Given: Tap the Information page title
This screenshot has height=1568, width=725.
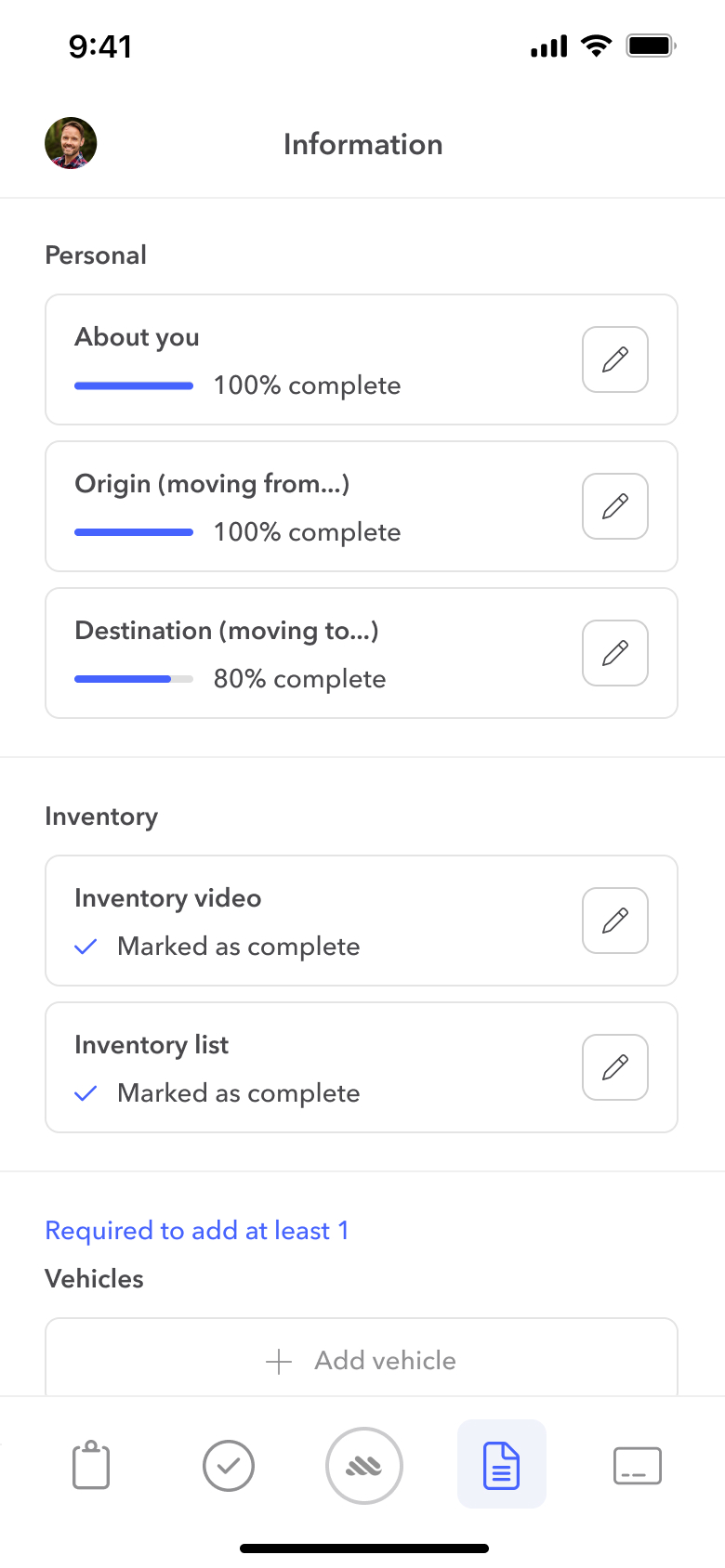Looking at the screenshot, I should (363, 145).
